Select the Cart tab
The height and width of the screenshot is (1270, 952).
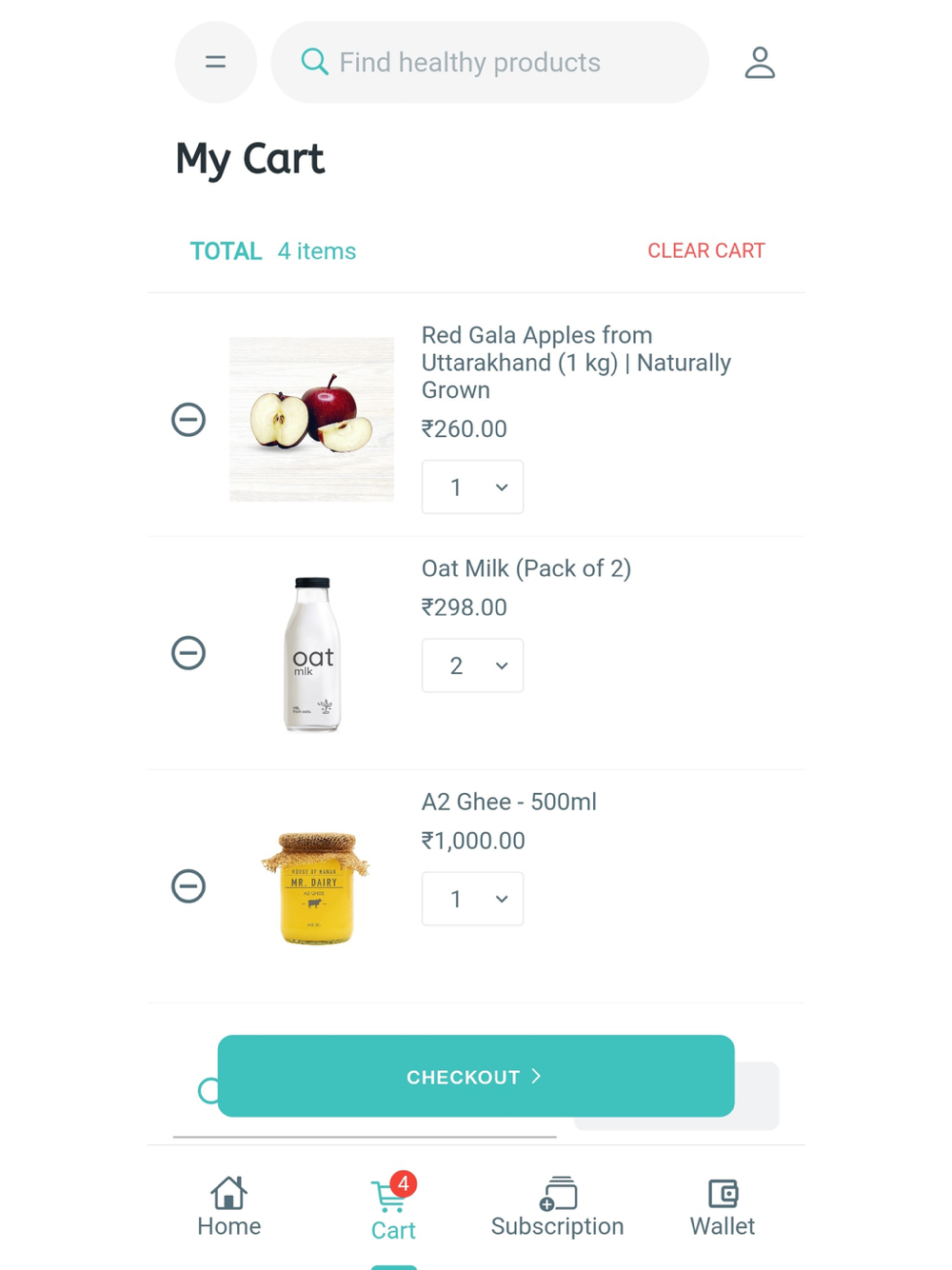[393, 1209]
